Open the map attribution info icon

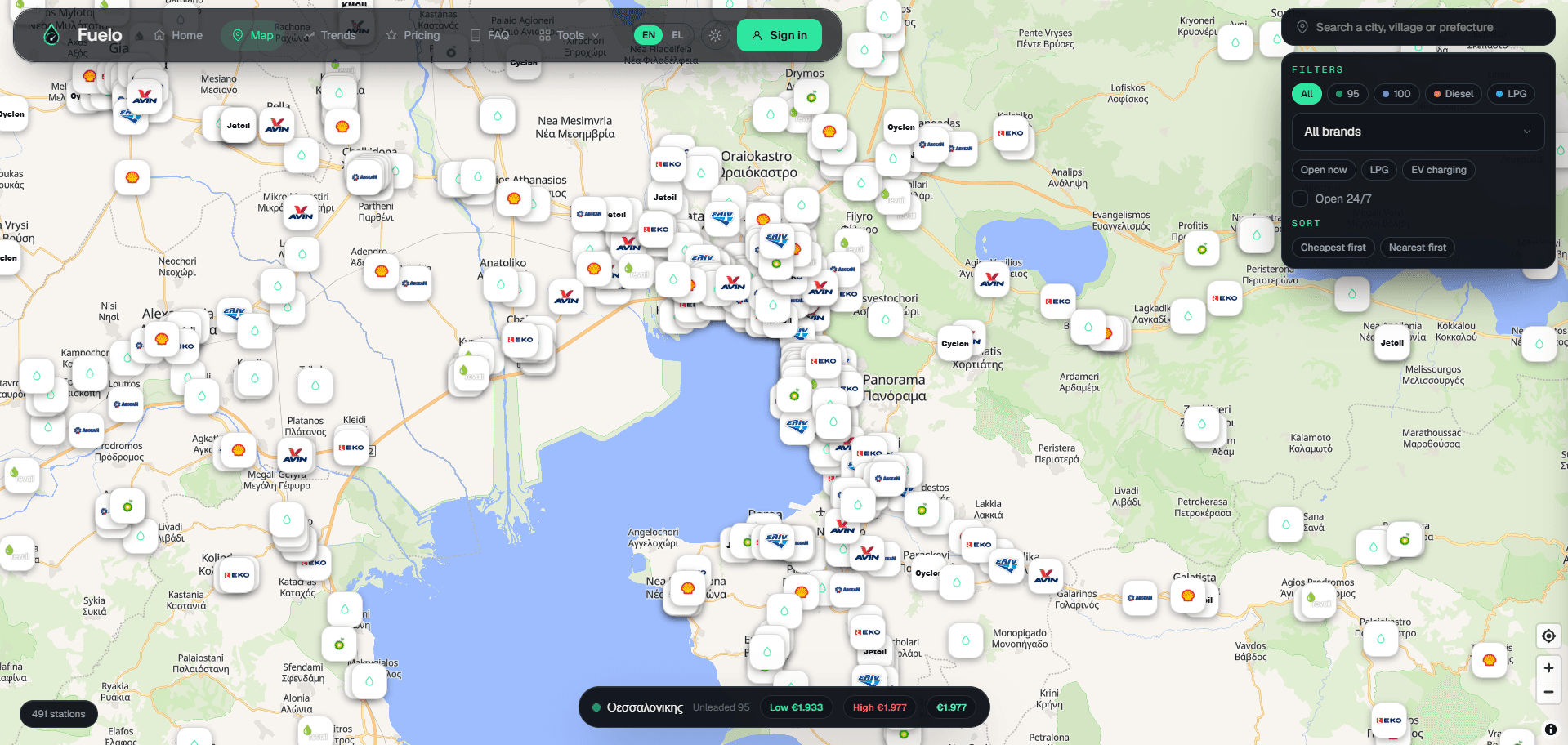(1550, 729)
